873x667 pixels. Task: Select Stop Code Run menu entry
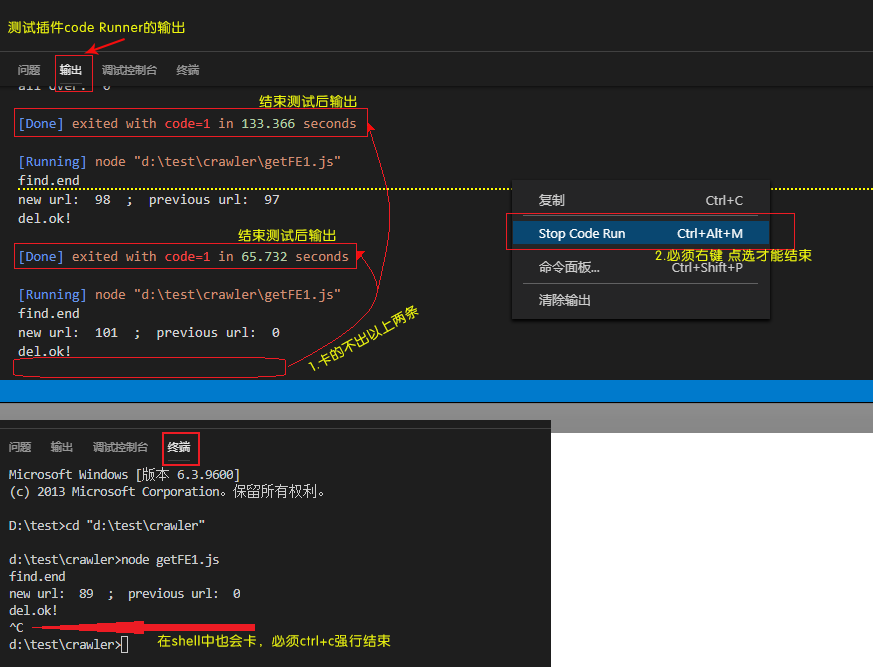(x=640, y=233)
